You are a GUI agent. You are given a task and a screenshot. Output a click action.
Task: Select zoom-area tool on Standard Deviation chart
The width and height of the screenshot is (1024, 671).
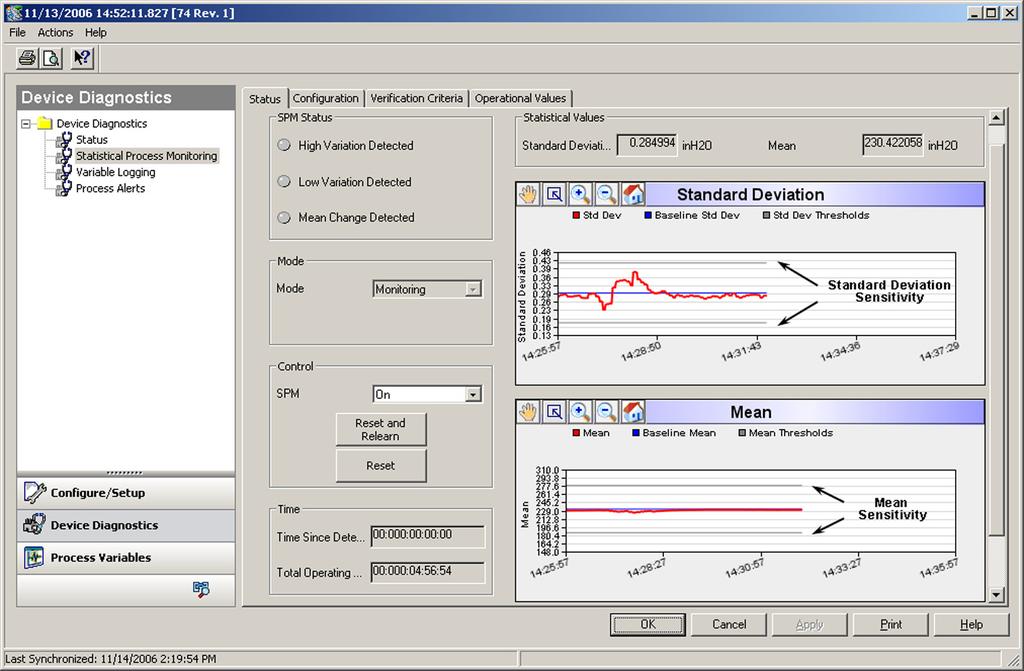click(554, 194)
